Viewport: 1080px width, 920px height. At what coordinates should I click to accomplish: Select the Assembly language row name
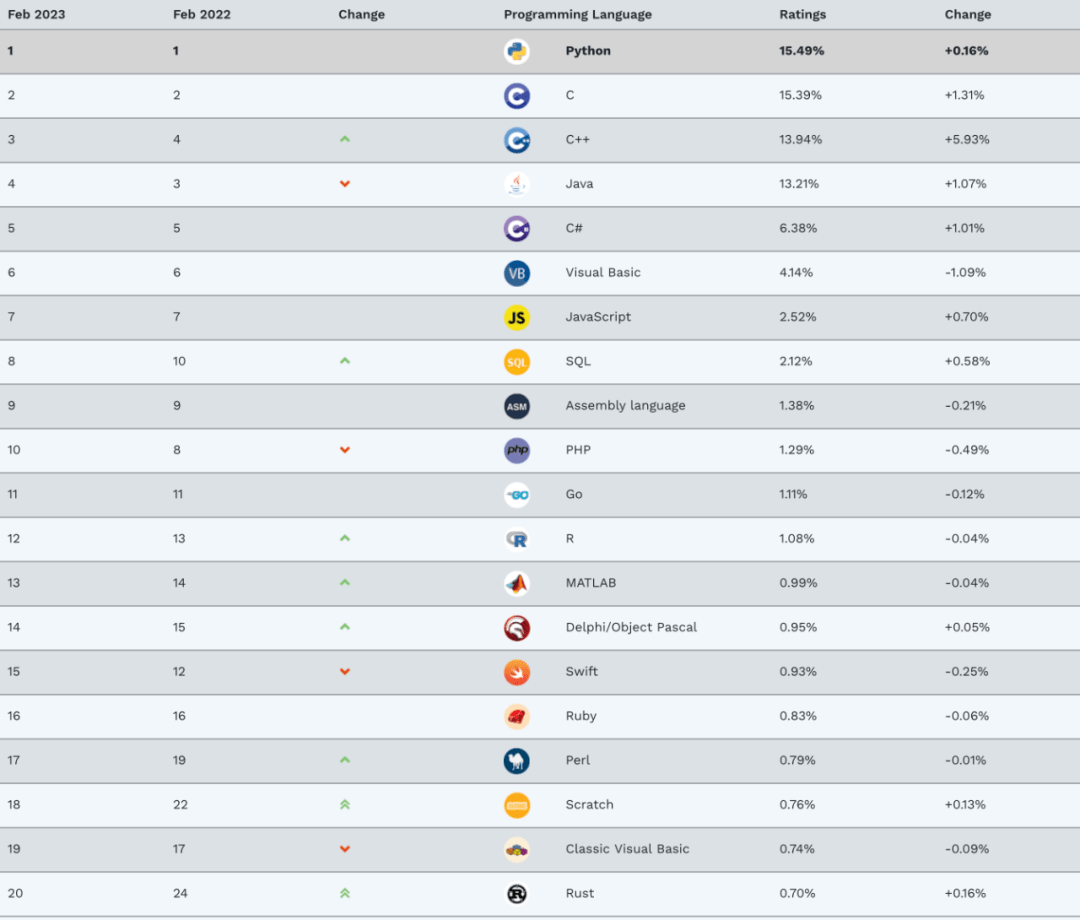coord(625,406)
